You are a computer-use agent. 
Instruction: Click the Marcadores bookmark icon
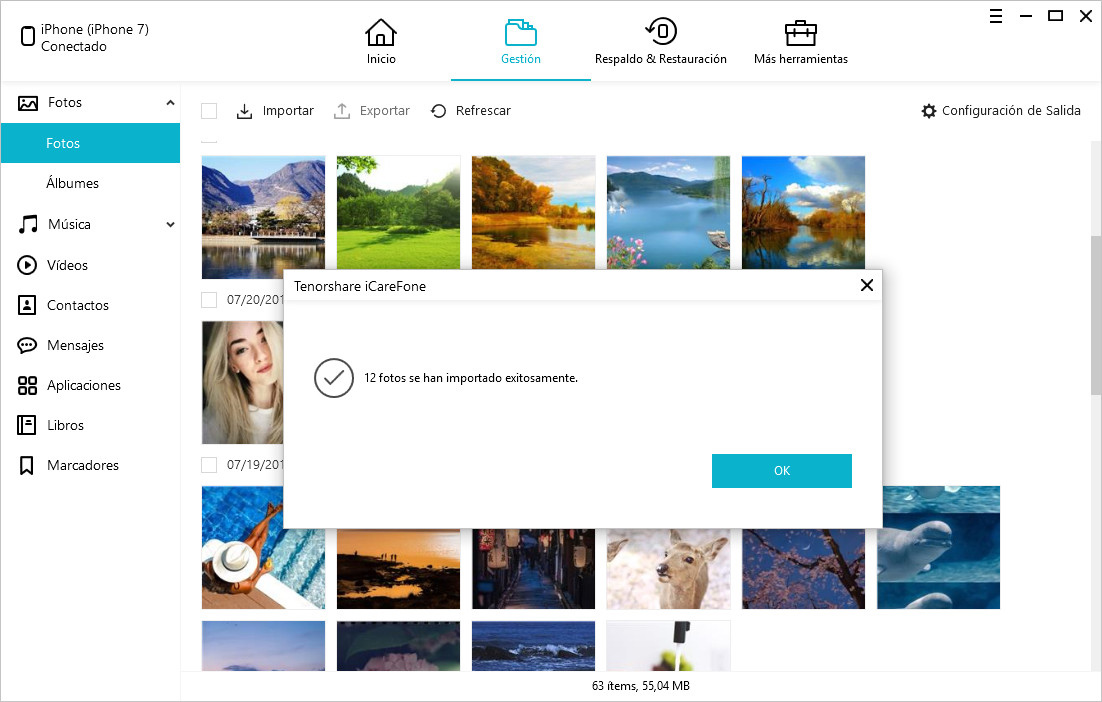27,465
